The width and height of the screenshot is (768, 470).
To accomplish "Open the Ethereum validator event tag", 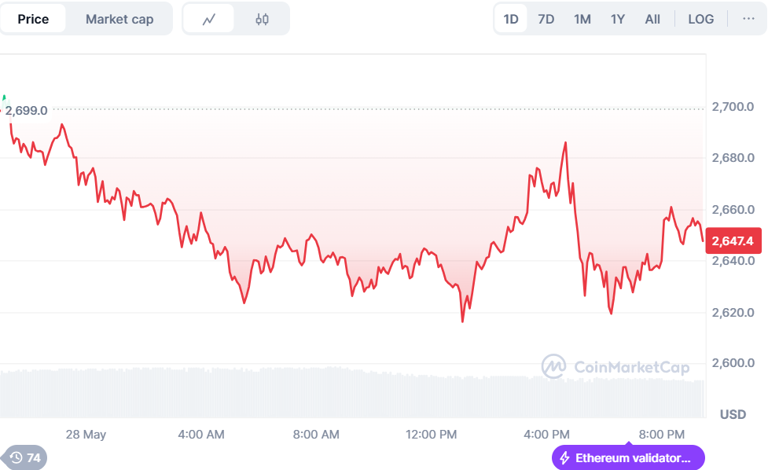I will pos(627,458).
